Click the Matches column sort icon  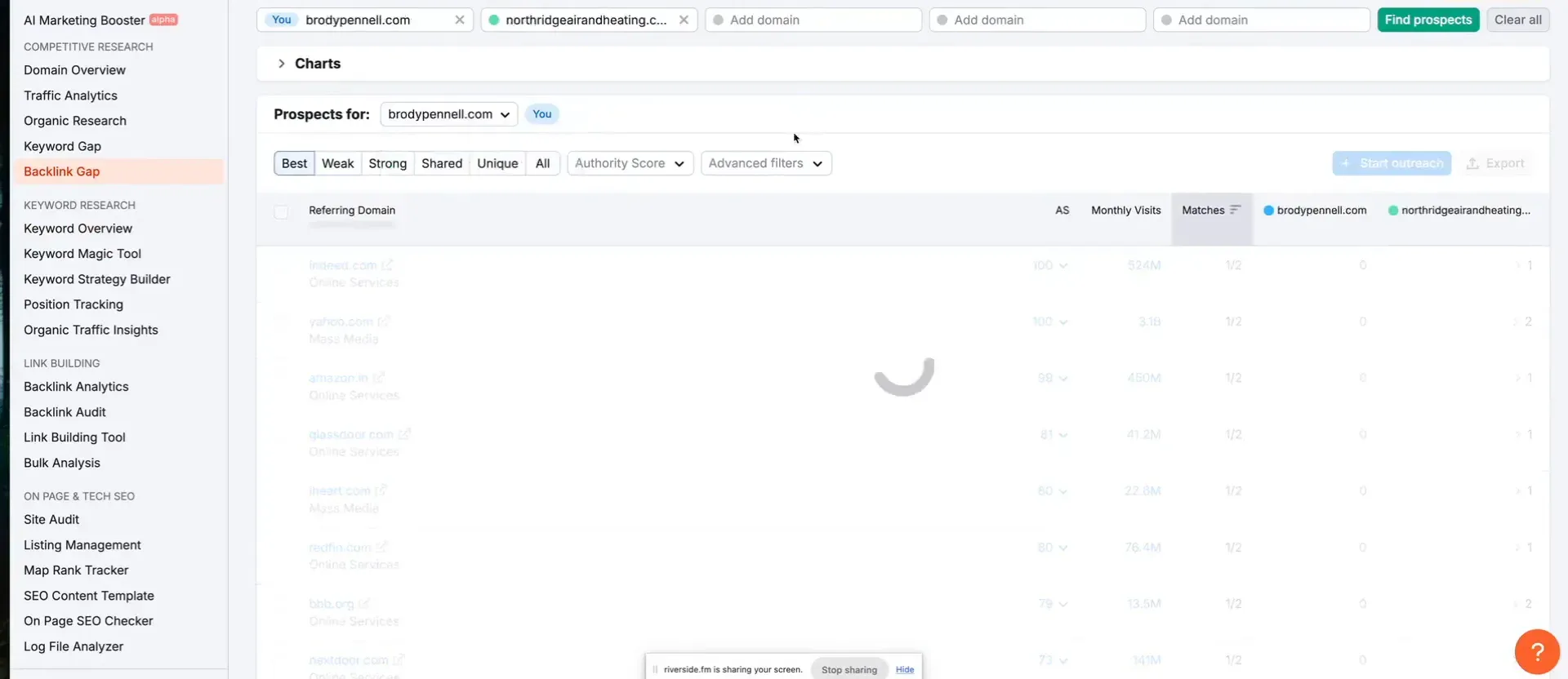(x=1235, y=210)
